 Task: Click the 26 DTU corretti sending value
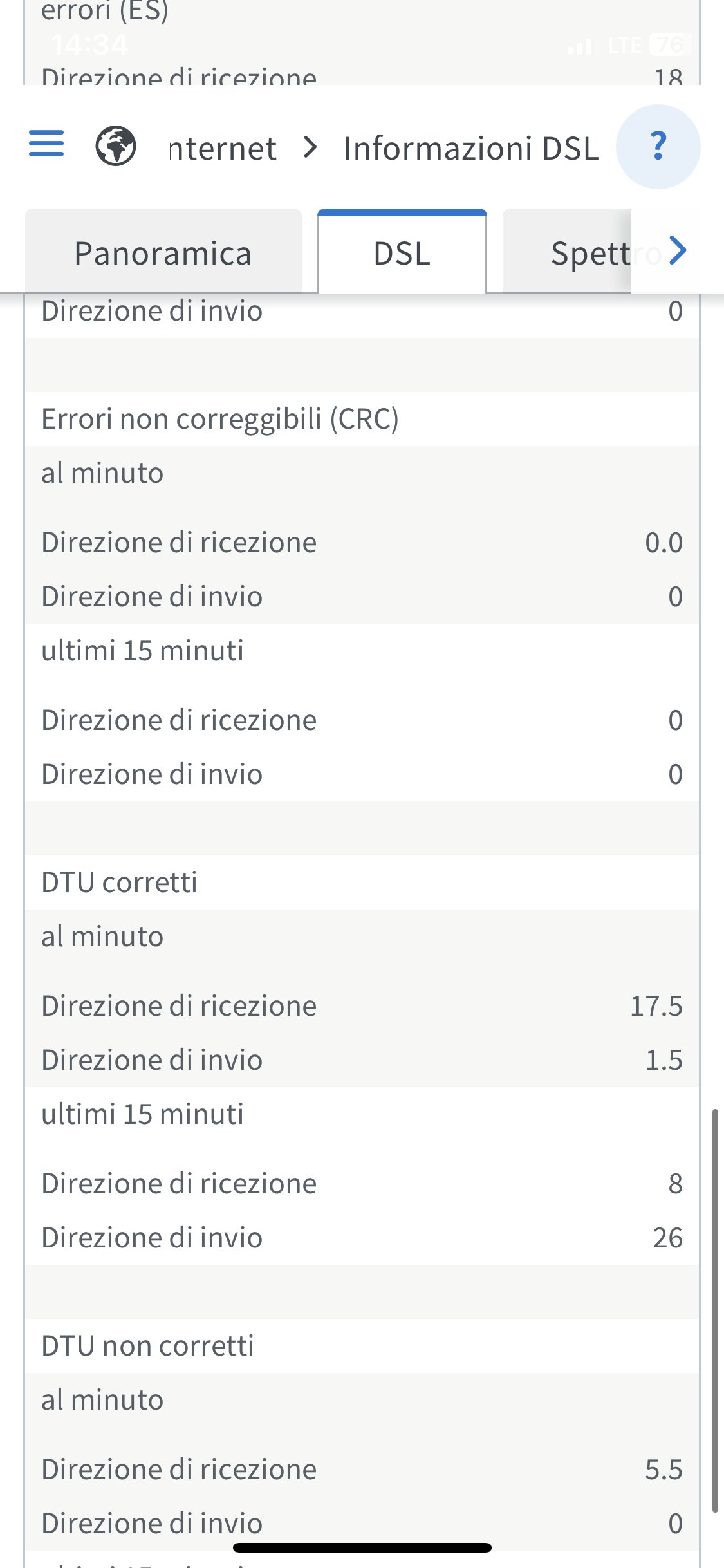tap(667, 1238)
